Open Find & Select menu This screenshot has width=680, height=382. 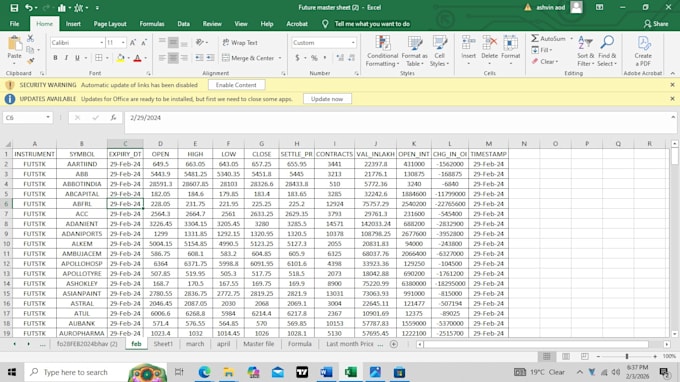click(x=607, y=51)
